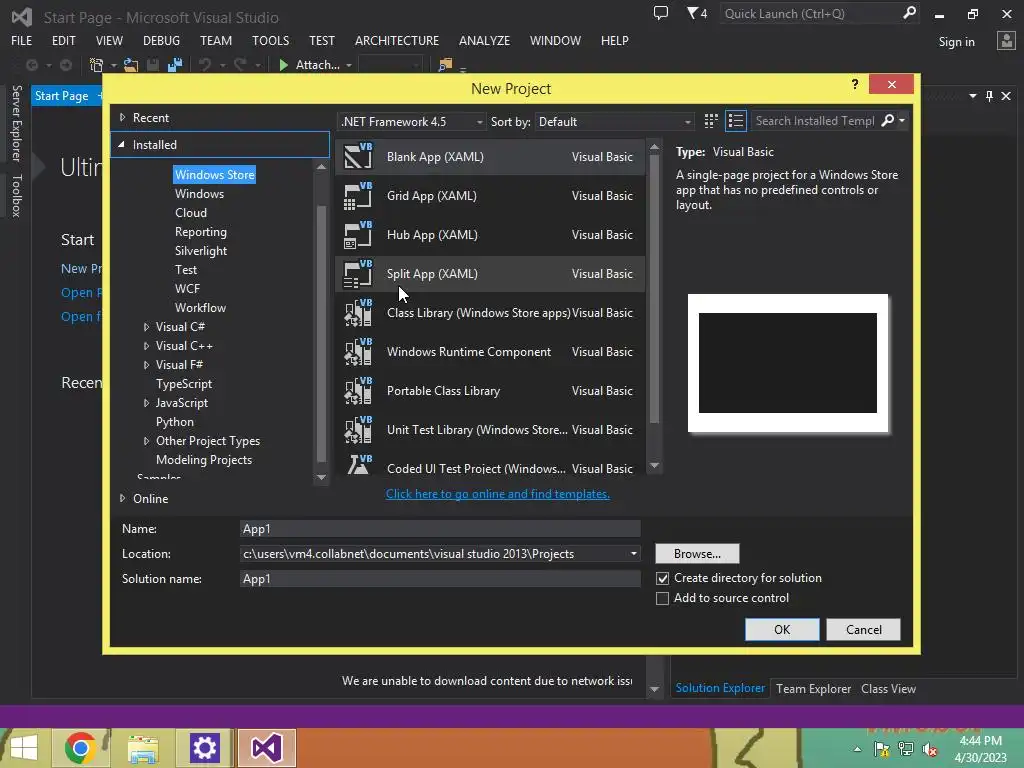The image size is (1024, 768).
Task: Open the ANALYZE menu
Action: 485,40
